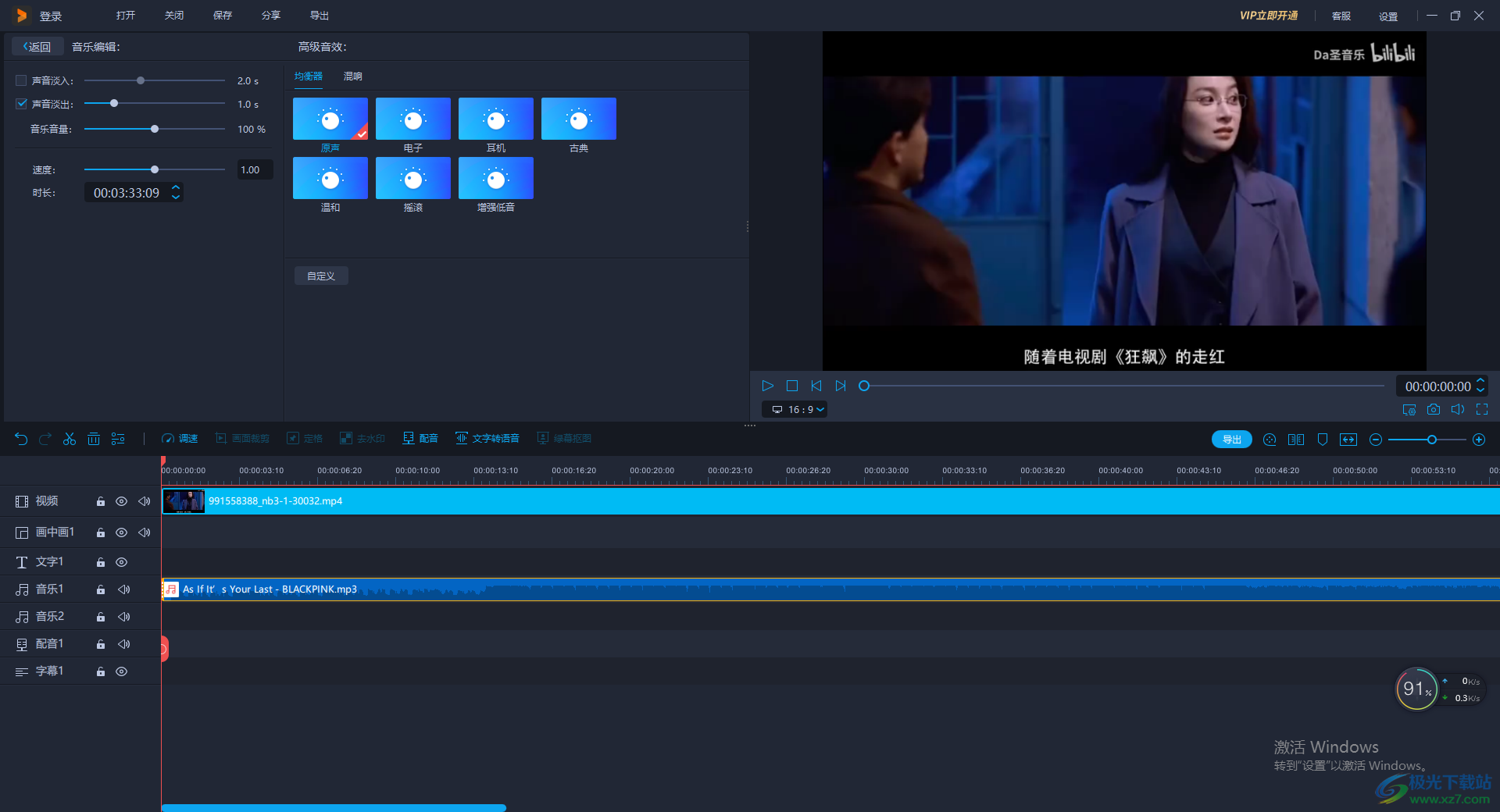The width and height of the screenshot is (1500, 812).
Task: Play the preview video
Action: tap(767, 386)
